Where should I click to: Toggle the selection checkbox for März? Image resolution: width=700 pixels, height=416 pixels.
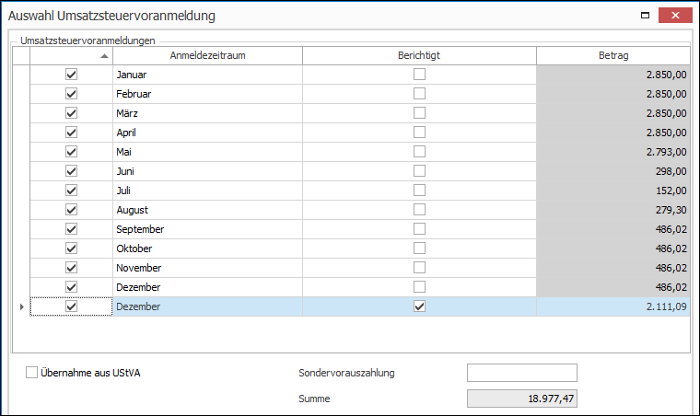tap(71, 113)
